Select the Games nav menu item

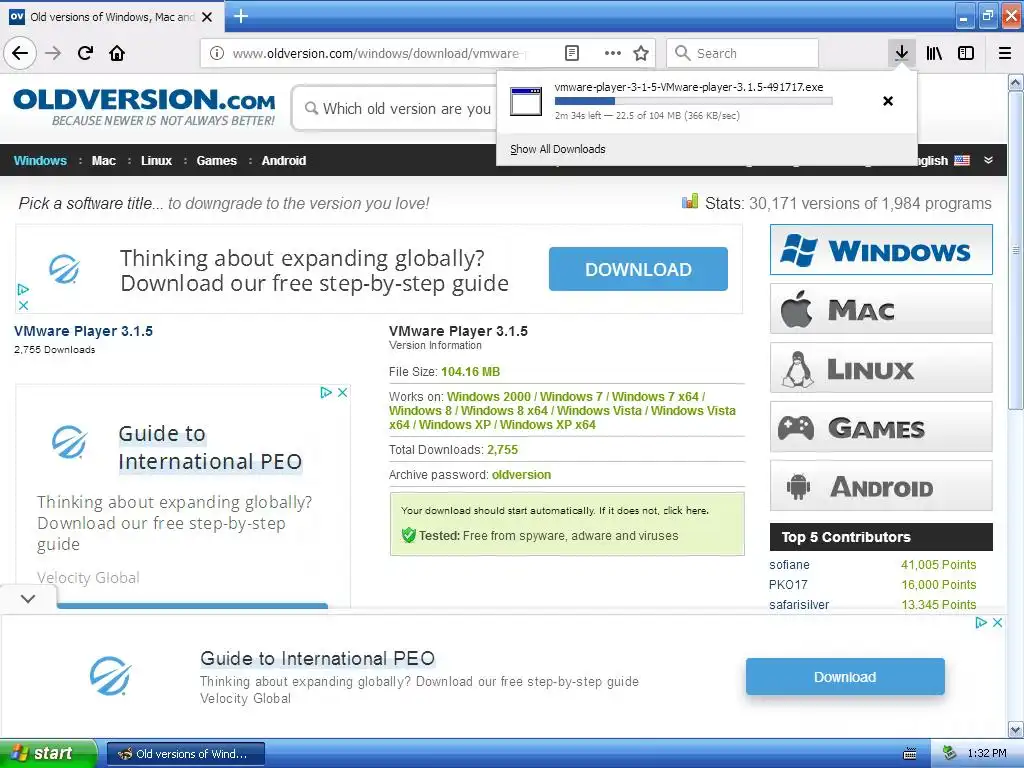(217, 161)
